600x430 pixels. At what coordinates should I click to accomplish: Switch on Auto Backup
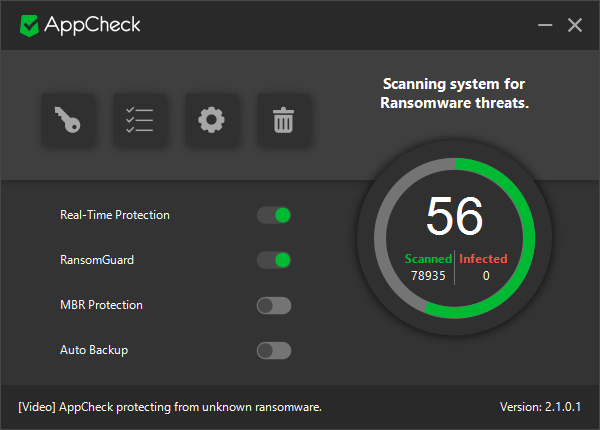(274, 350)
